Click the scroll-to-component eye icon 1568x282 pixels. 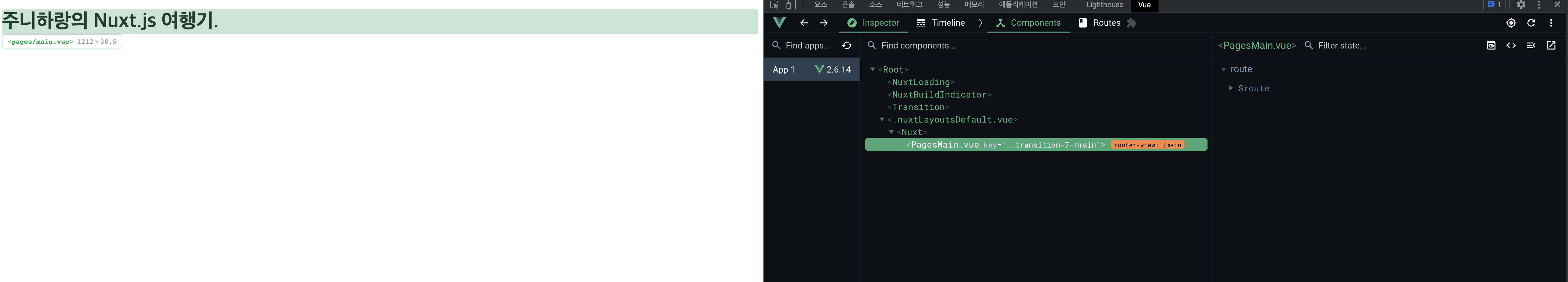click(x=1491, y=45)
